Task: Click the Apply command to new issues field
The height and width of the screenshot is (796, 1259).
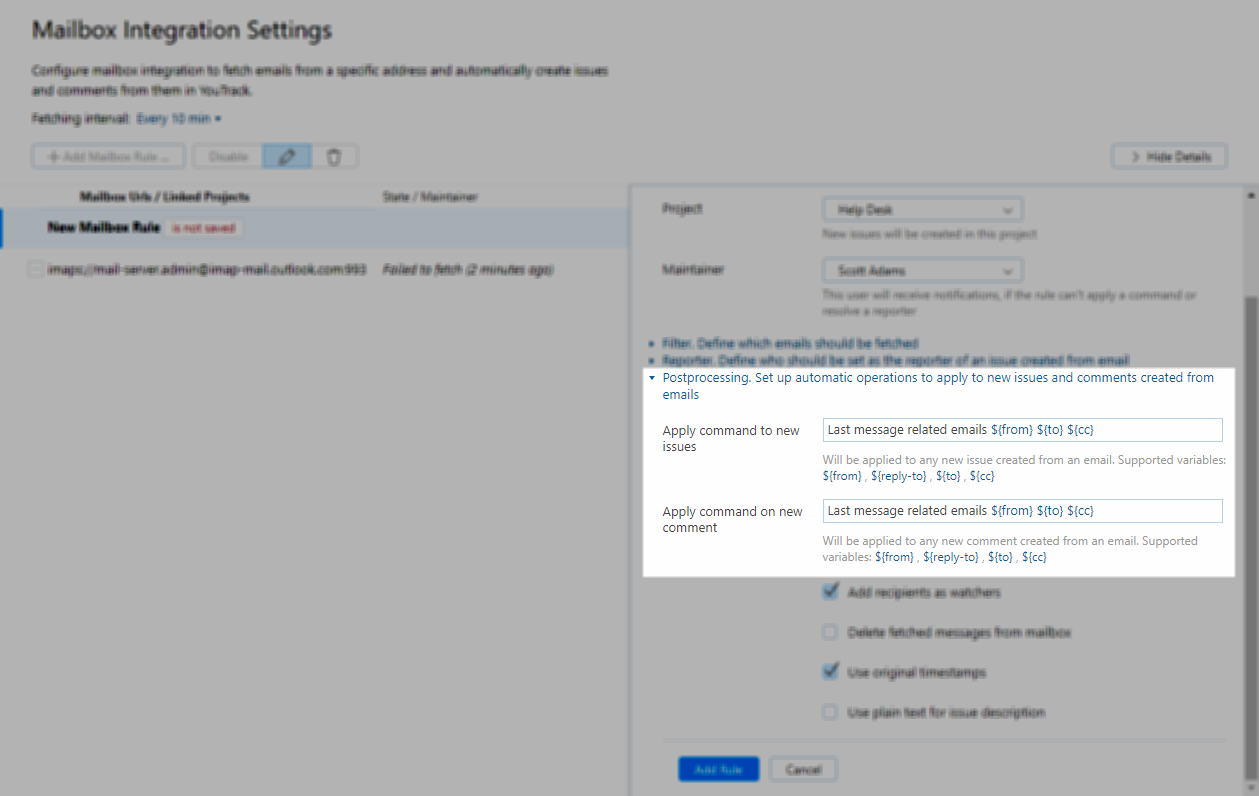Action: point(1022,430)
